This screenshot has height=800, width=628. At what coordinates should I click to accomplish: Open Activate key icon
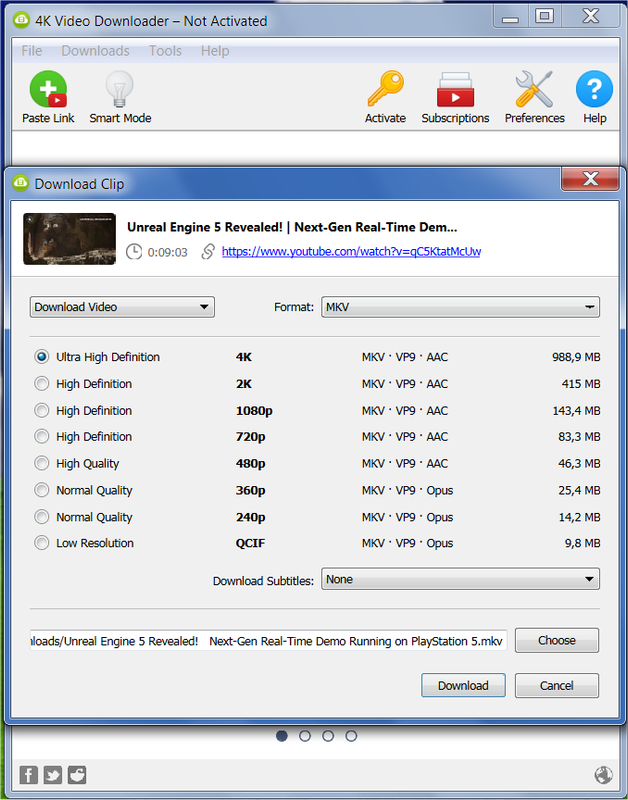pyautogui.click(x=385, y=89)
